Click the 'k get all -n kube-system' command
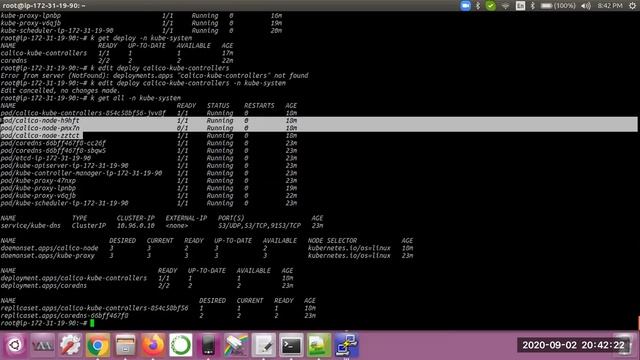640x360 pixels. pos(136,98)
